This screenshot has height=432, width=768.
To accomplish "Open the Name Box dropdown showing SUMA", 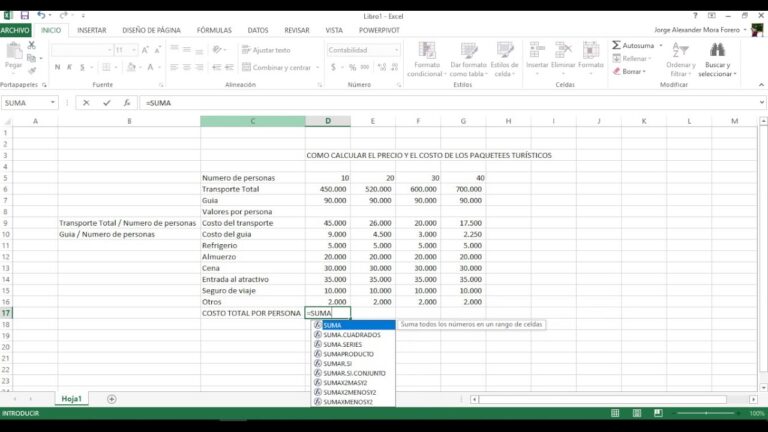I will point(53,103).
